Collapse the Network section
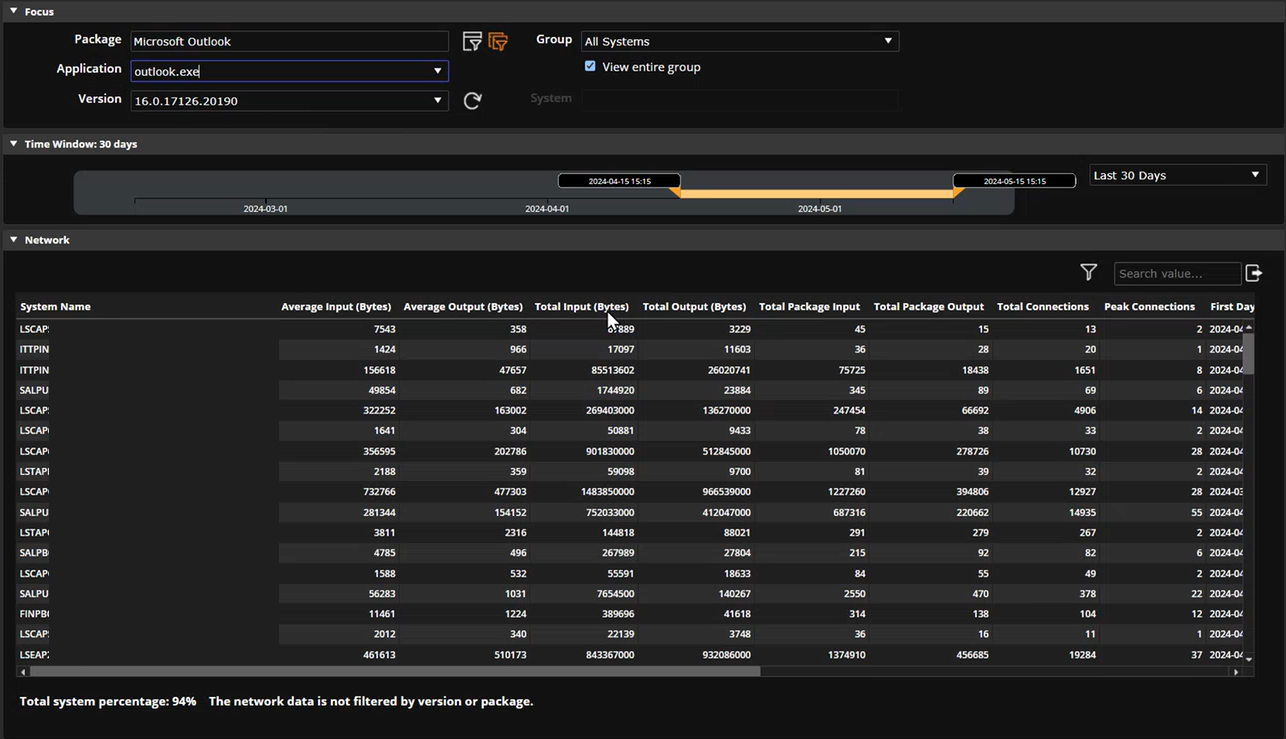The image size is (1286, 739). 14,240
